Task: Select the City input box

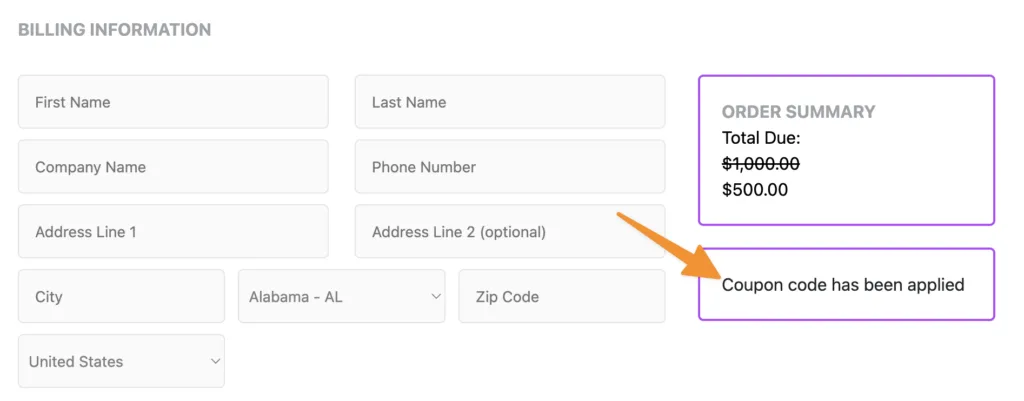Action: (121, 297)
